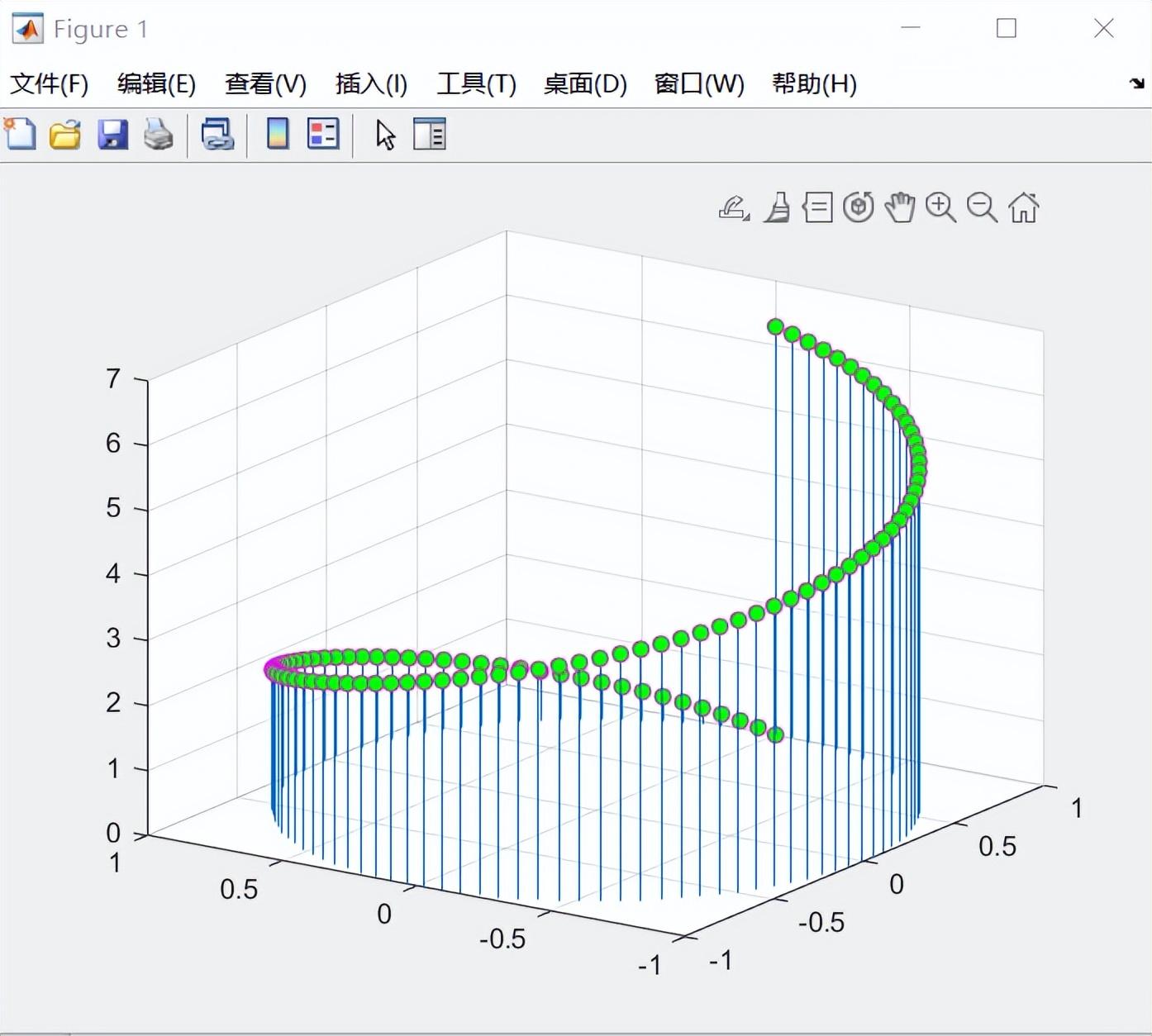The height and width of the screenshot is (1036, 1152).
Task: Click the vertical axis tick label "4"
Action: click(x=113, y=573)
